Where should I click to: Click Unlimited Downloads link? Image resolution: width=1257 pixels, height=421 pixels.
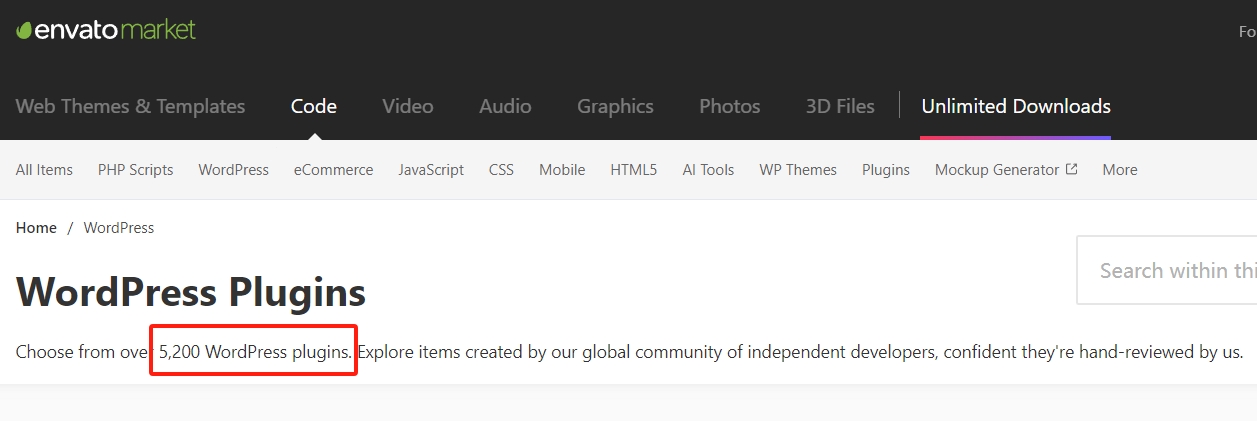tap(1015, 106)
